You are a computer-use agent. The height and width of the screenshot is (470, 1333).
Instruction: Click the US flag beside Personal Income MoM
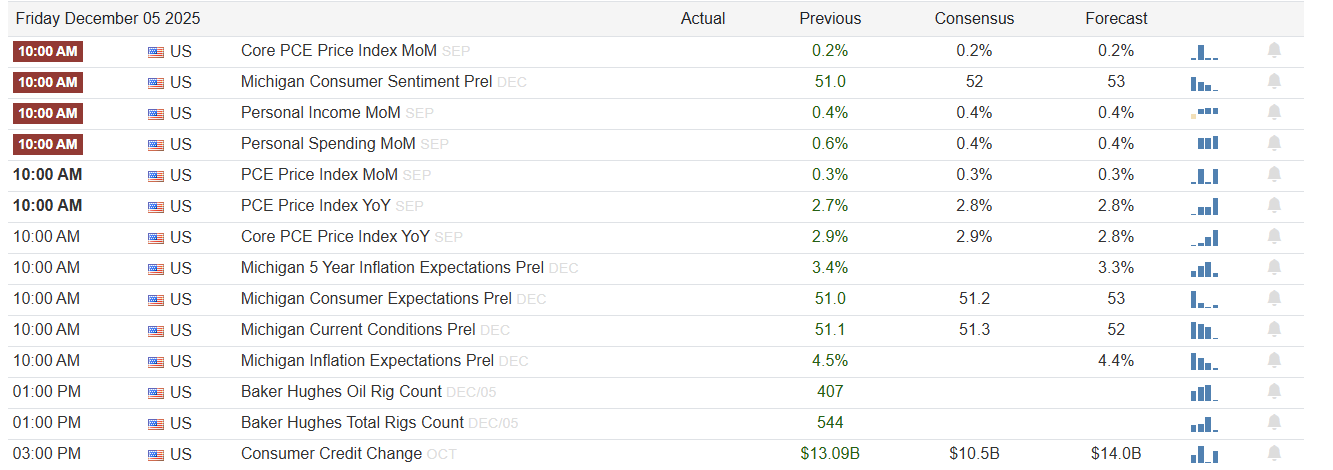tap(156, 113)
